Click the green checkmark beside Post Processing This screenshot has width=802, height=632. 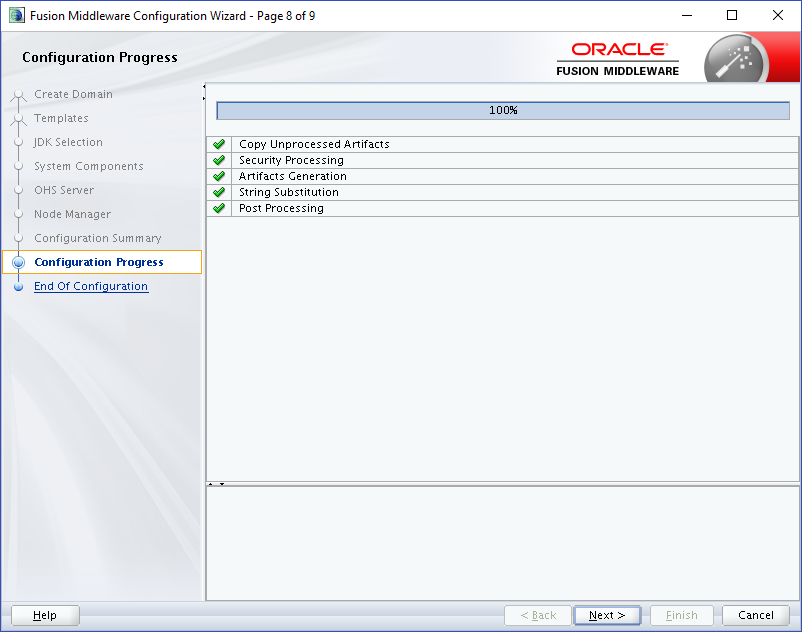[x=219, y=208]
